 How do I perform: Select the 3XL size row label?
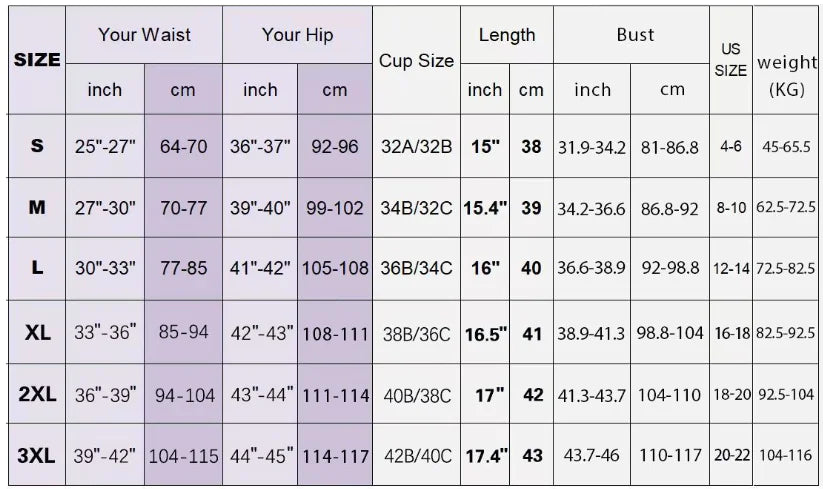[x=37, y=456]
